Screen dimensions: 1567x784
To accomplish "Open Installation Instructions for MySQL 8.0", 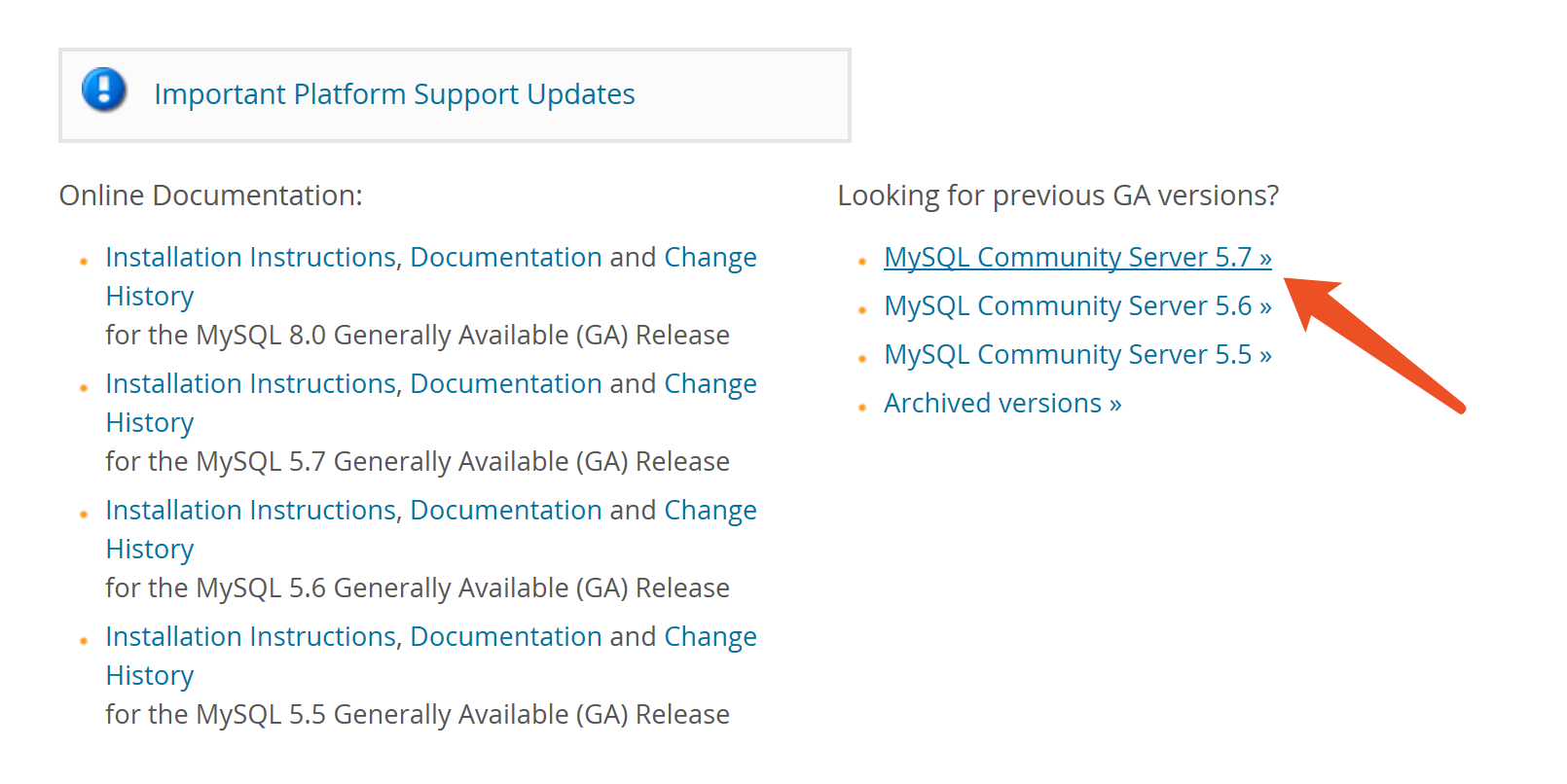I will coord(250,258).
